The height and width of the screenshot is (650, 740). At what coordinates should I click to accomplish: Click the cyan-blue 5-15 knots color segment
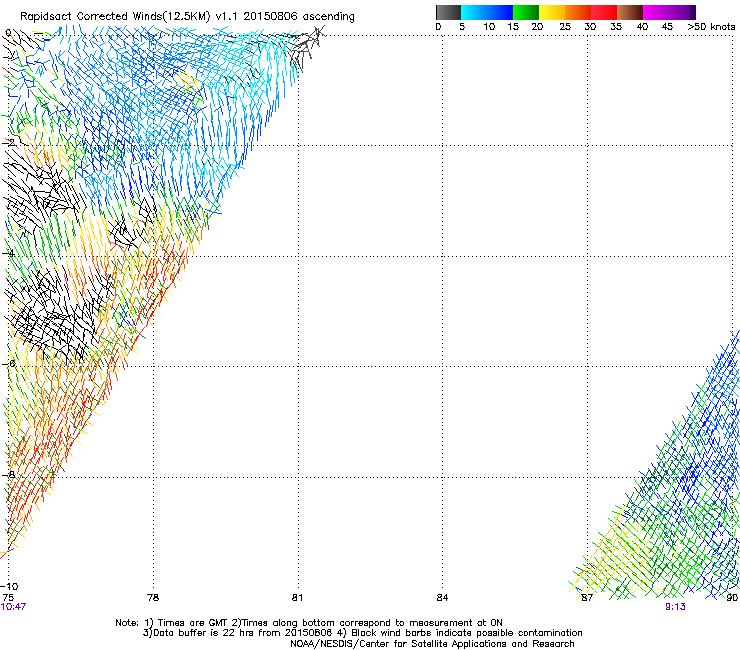[x=487, y=12]
